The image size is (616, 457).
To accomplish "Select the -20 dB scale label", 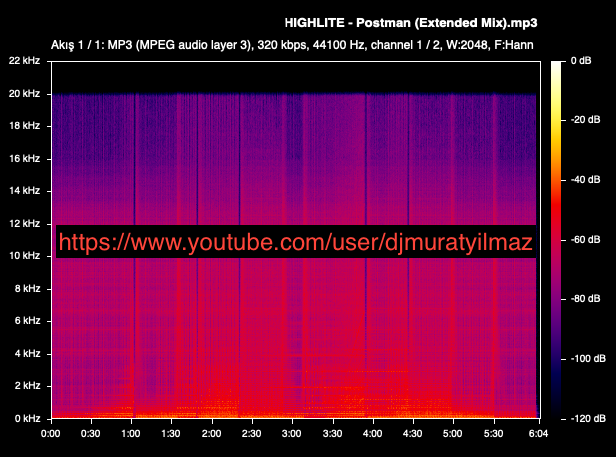I will tap(585, 120).
